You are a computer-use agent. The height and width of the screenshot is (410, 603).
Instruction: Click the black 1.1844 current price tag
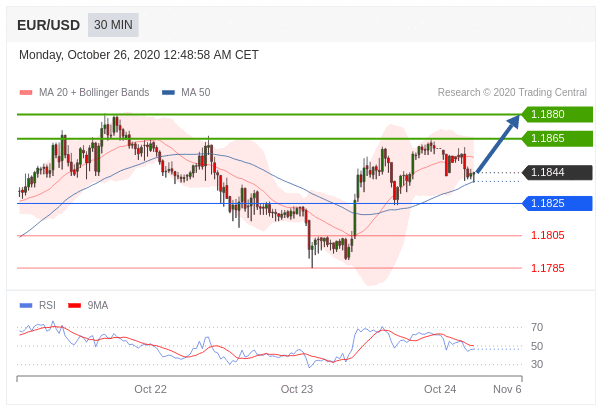557,172
